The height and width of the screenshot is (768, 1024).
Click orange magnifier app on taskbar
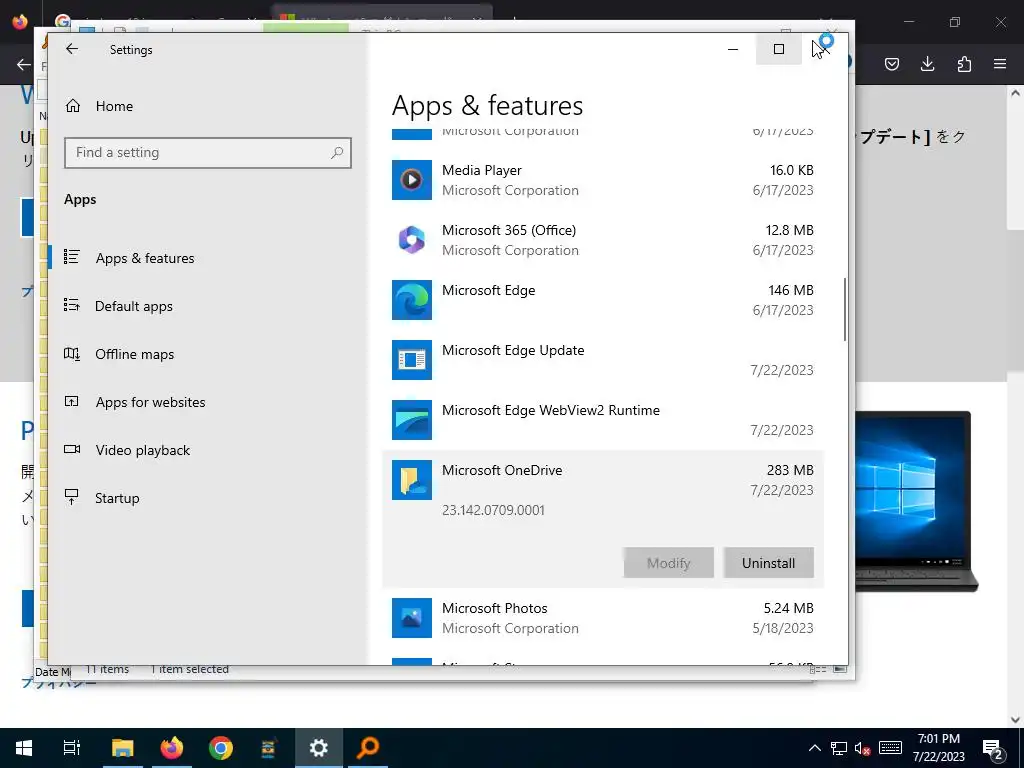tap(368, 748)
